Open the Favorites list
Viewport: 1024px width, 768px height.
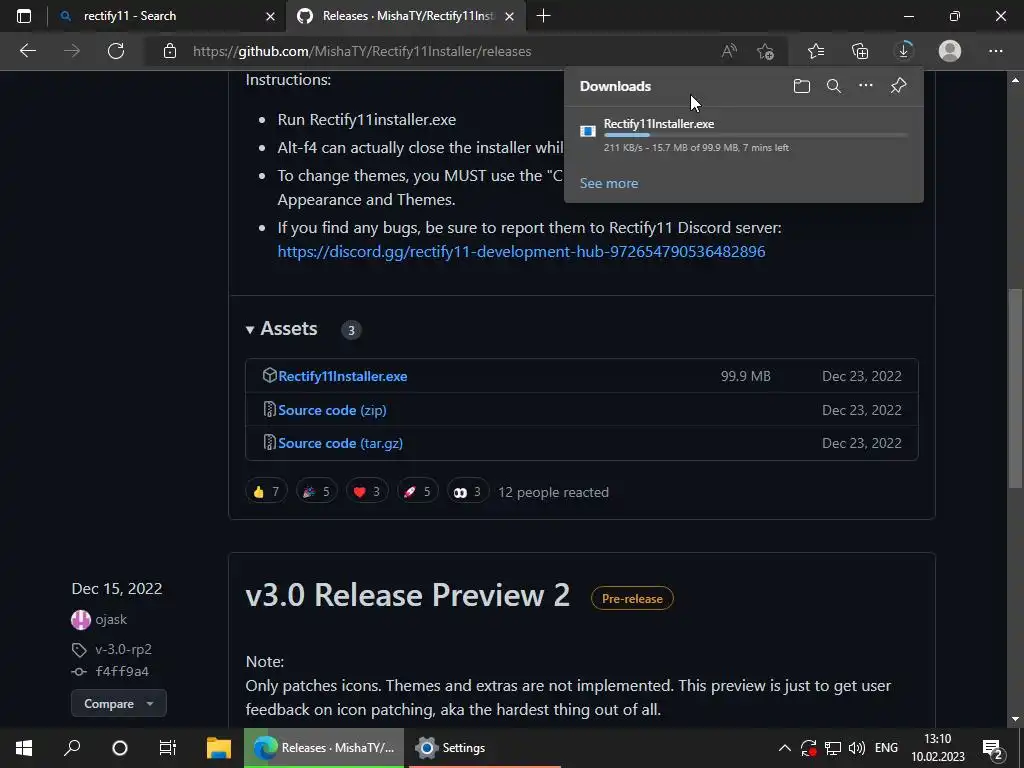[816, 51]
